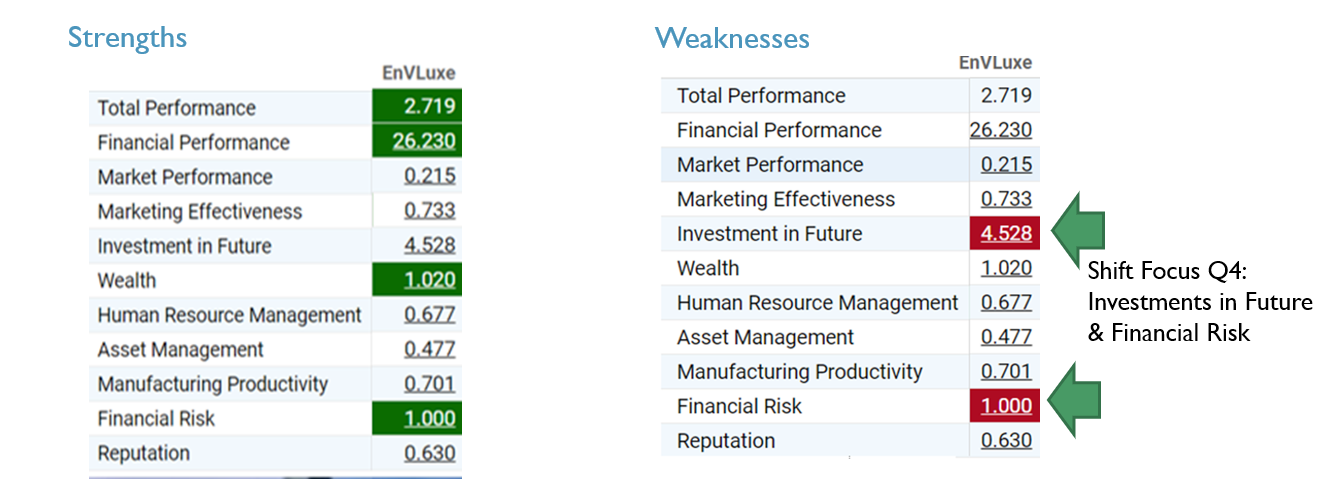1321x482 pixels.
Task: Click the green arrow pointing at Investment in Future
Action: [1074, 232]
